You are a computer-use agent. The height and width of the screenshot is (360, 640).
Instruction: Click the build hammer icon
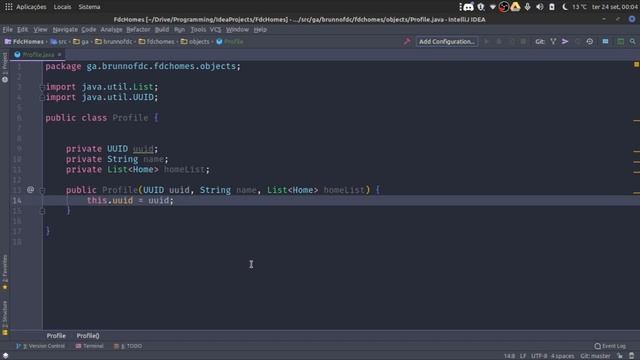[407, 42]
